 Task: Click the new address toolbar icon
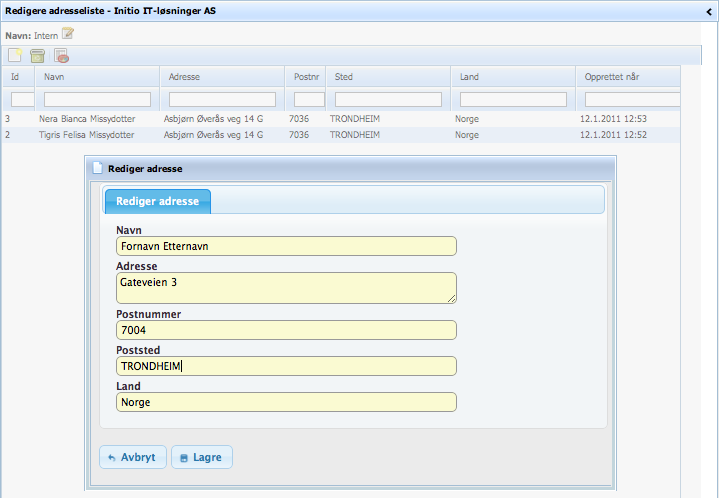[15, 56]
